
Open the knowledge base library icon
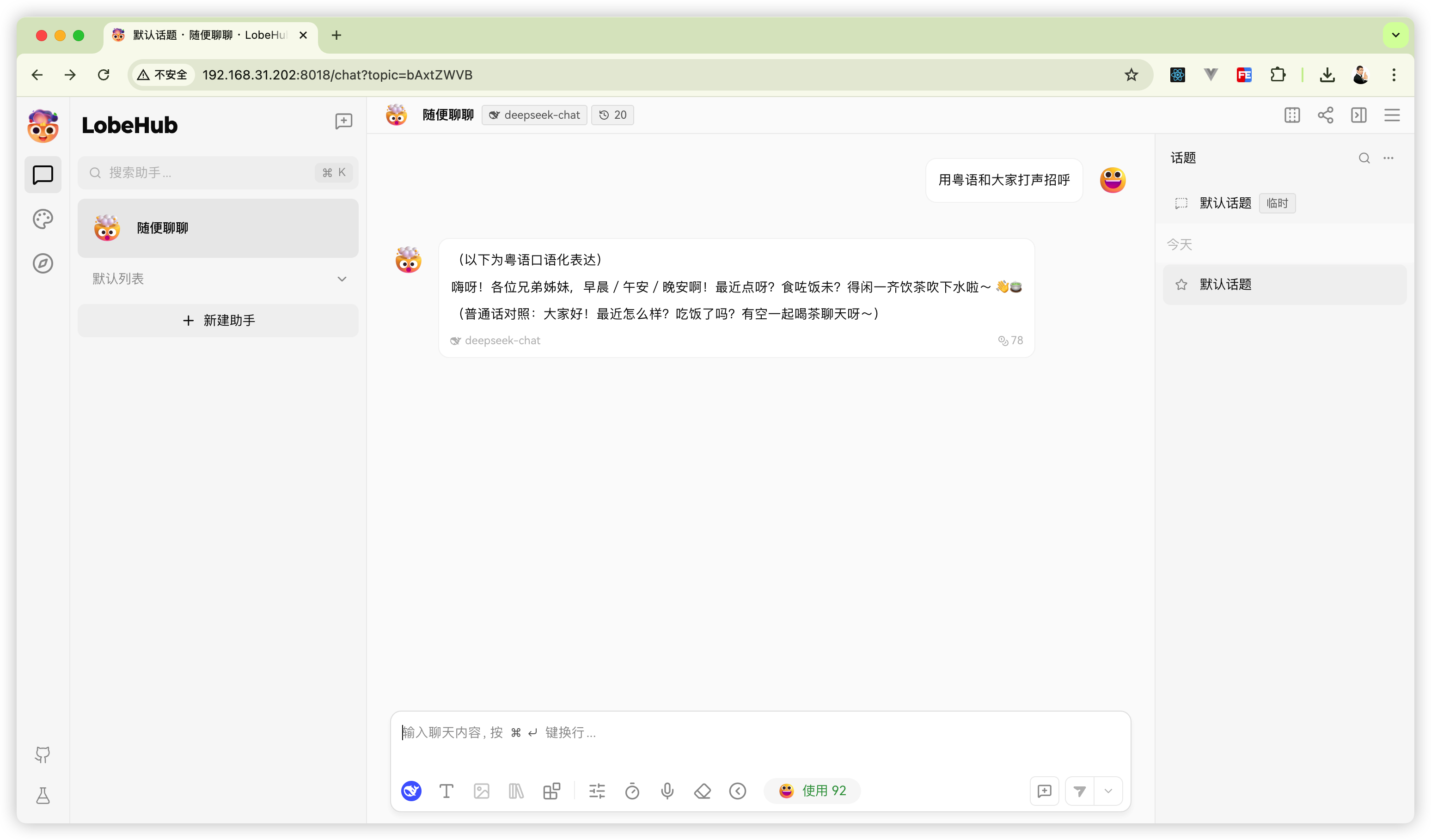pos(516,791)
